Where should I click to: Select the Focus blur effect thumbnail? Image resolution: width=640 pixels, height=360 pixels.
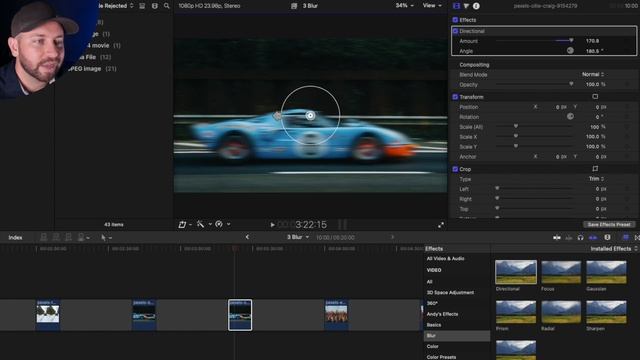coord(561,272)
